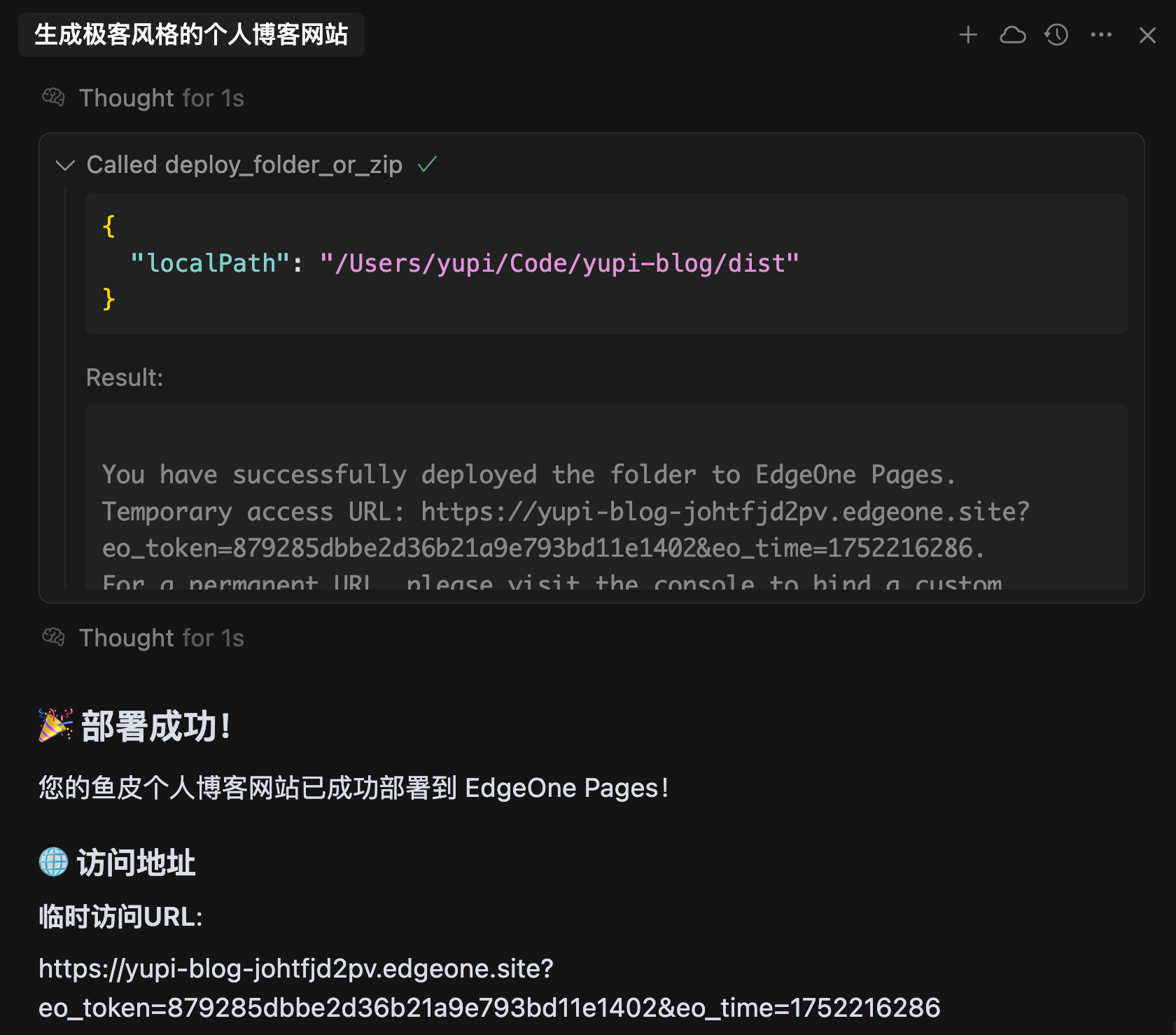Click the 临时访问URL: label

tap(120, 917)
